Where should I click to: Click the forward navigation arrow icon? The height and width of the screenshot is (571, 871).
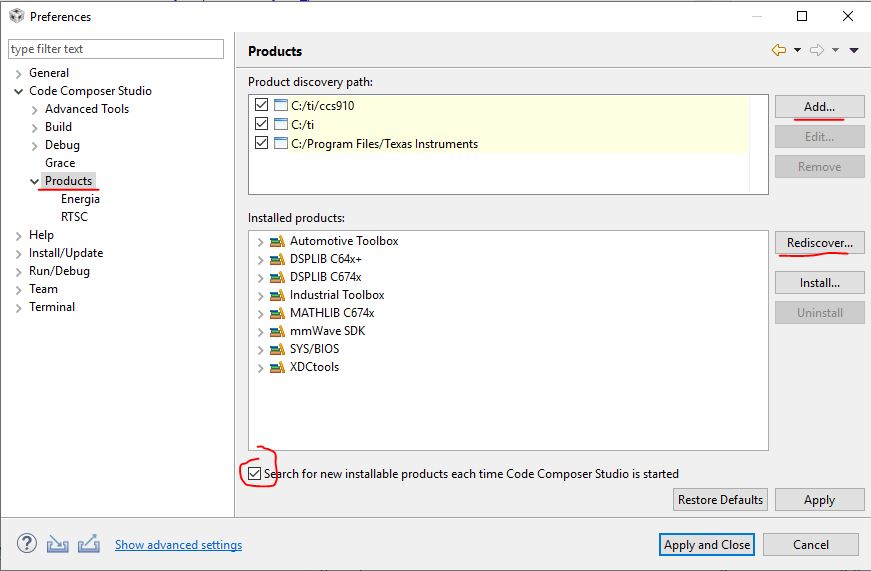pos(817,51)
